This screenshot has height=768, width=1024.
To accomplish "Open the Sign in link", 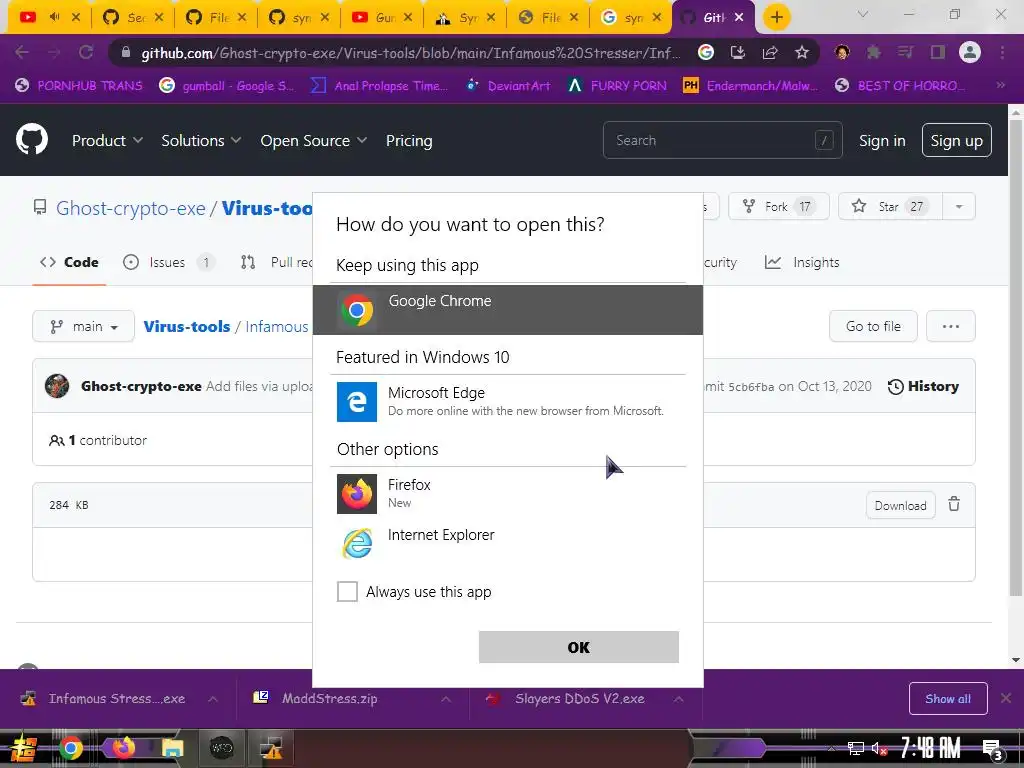I will [882, 140].
